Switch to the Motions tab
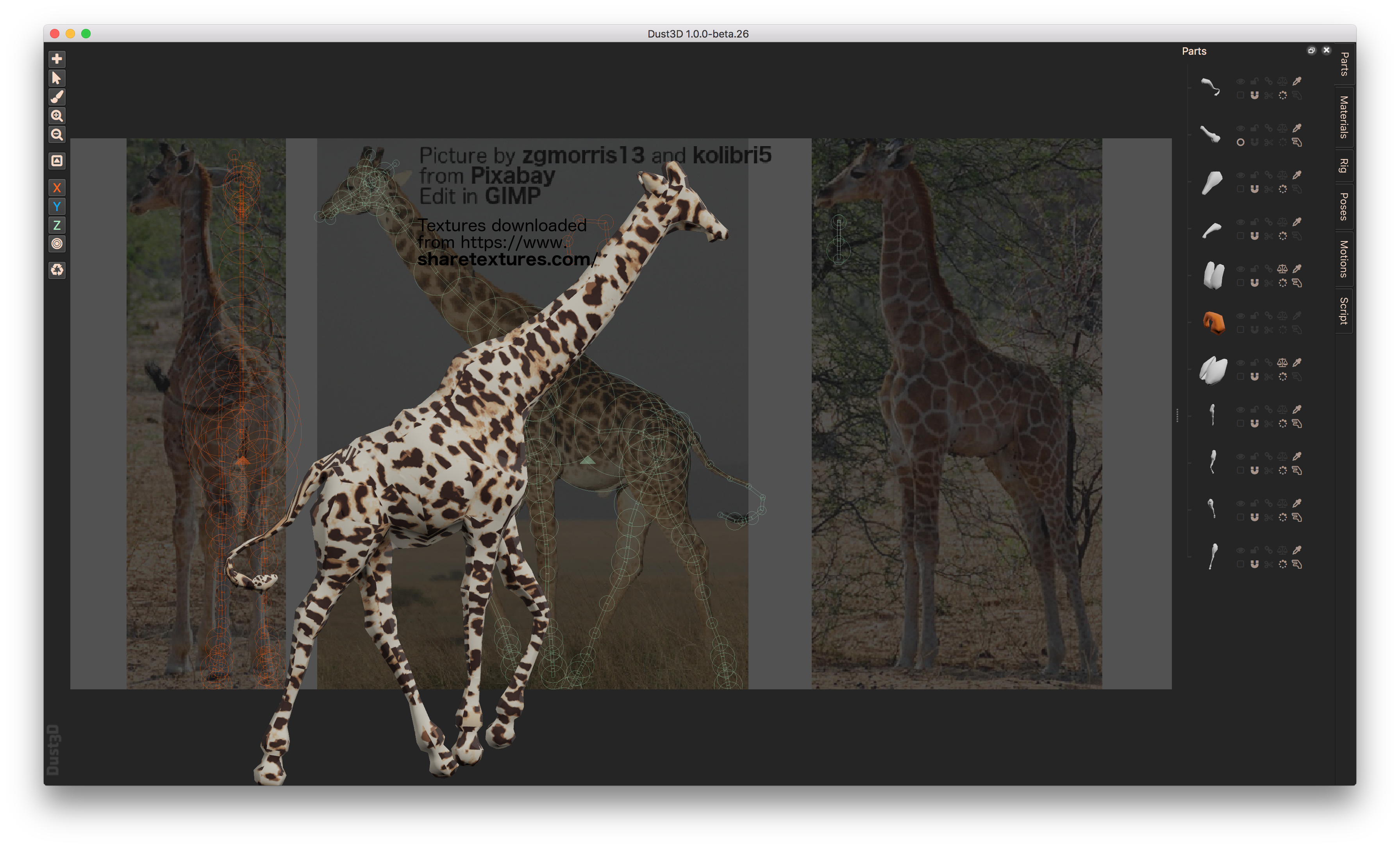 pos(1344,259)
